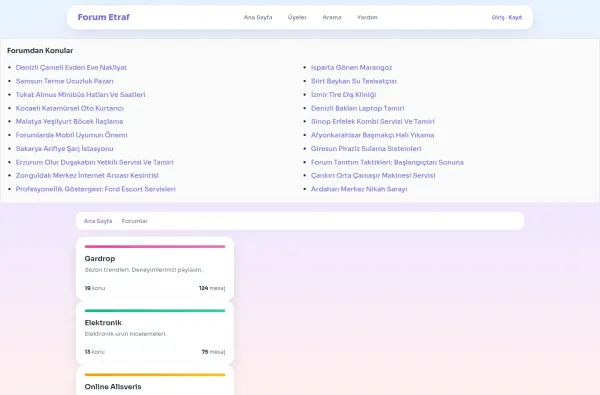Open topic Siirt Baykan Su Tesisatçısı

pos(354,81)
